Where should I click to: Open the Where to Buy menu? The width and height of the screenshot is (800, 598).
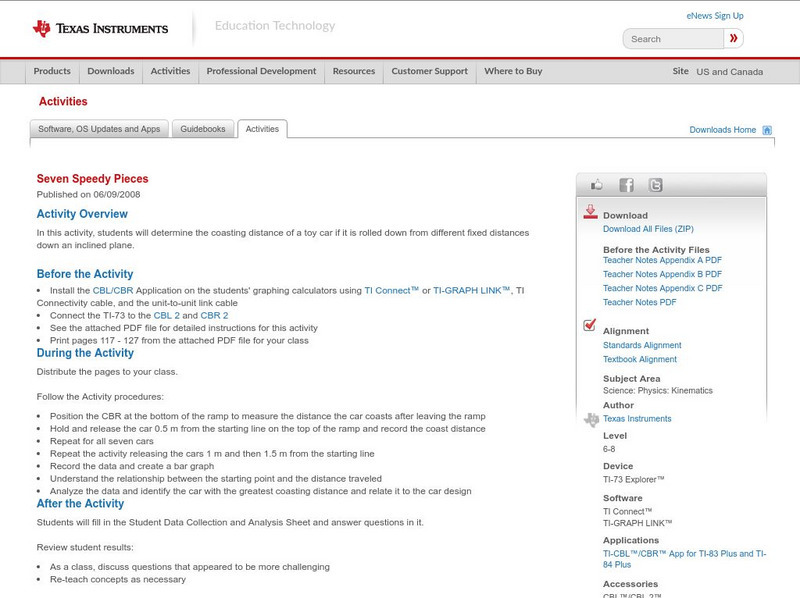click(x=513, y=71)
